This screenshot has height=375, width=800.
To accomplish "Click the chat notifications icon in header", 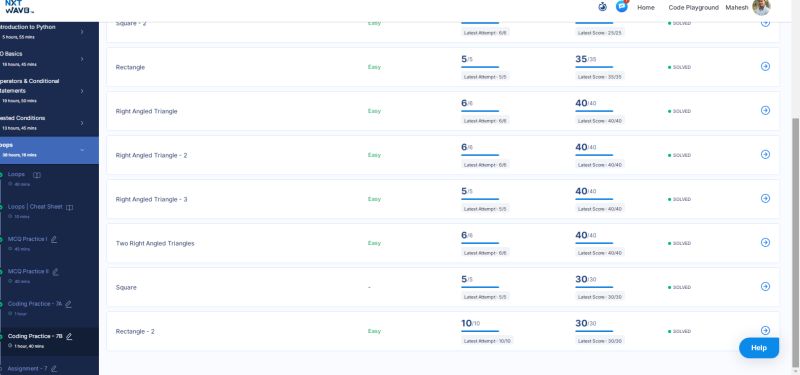I will tap(621, 7).
